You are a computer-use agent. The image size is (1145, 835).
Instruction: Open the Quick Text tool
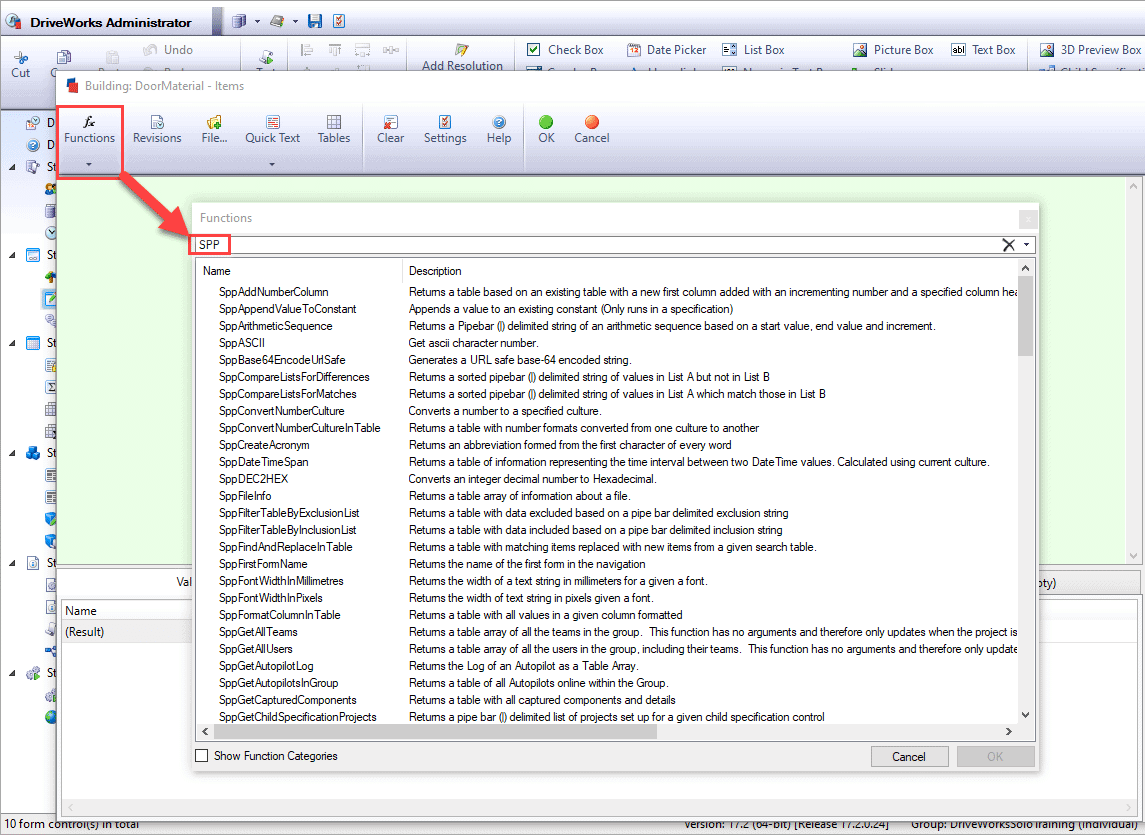tap(272, 130)
